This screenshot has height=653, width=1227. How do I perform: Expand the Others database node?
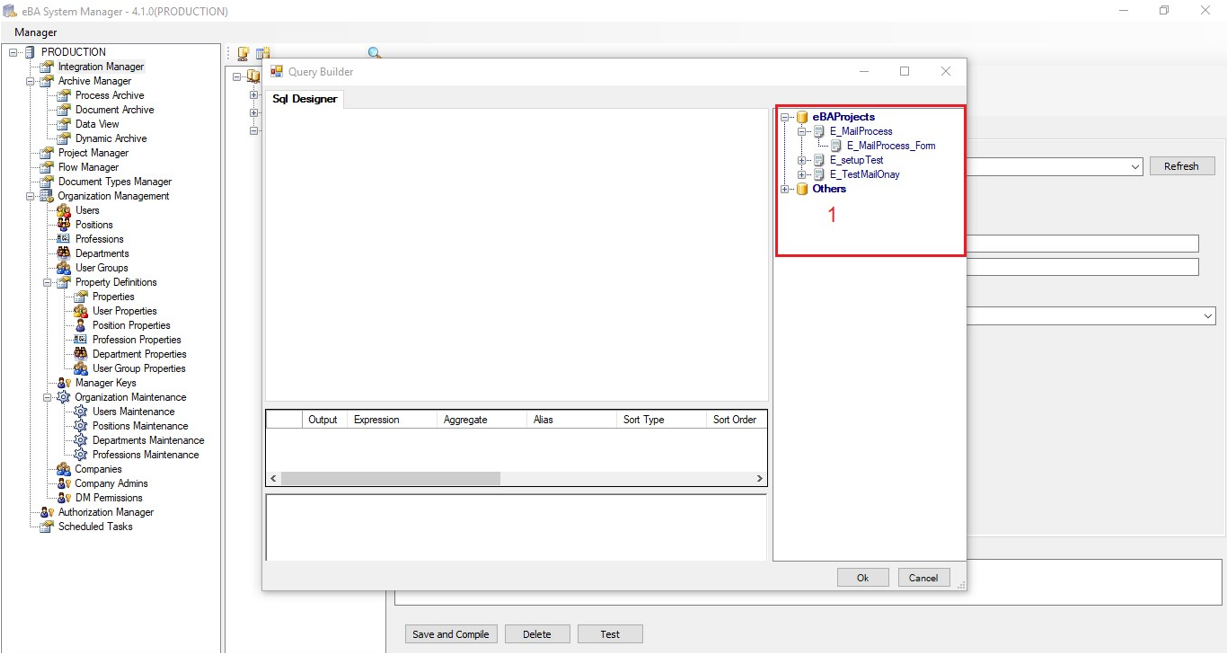coord(785,189)
